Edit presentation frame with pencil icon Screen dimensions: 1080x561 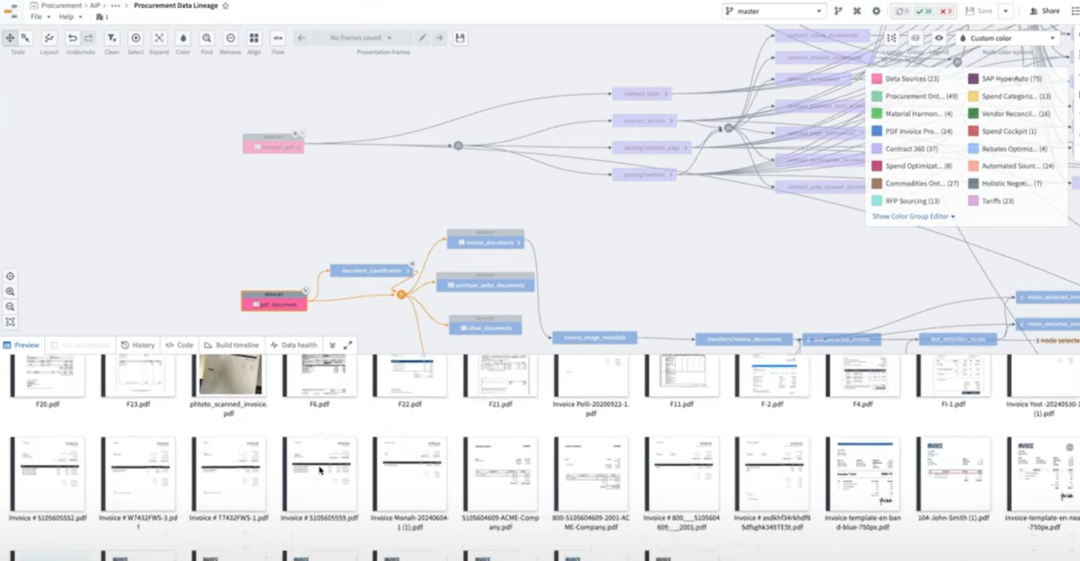tap(422, 38)
